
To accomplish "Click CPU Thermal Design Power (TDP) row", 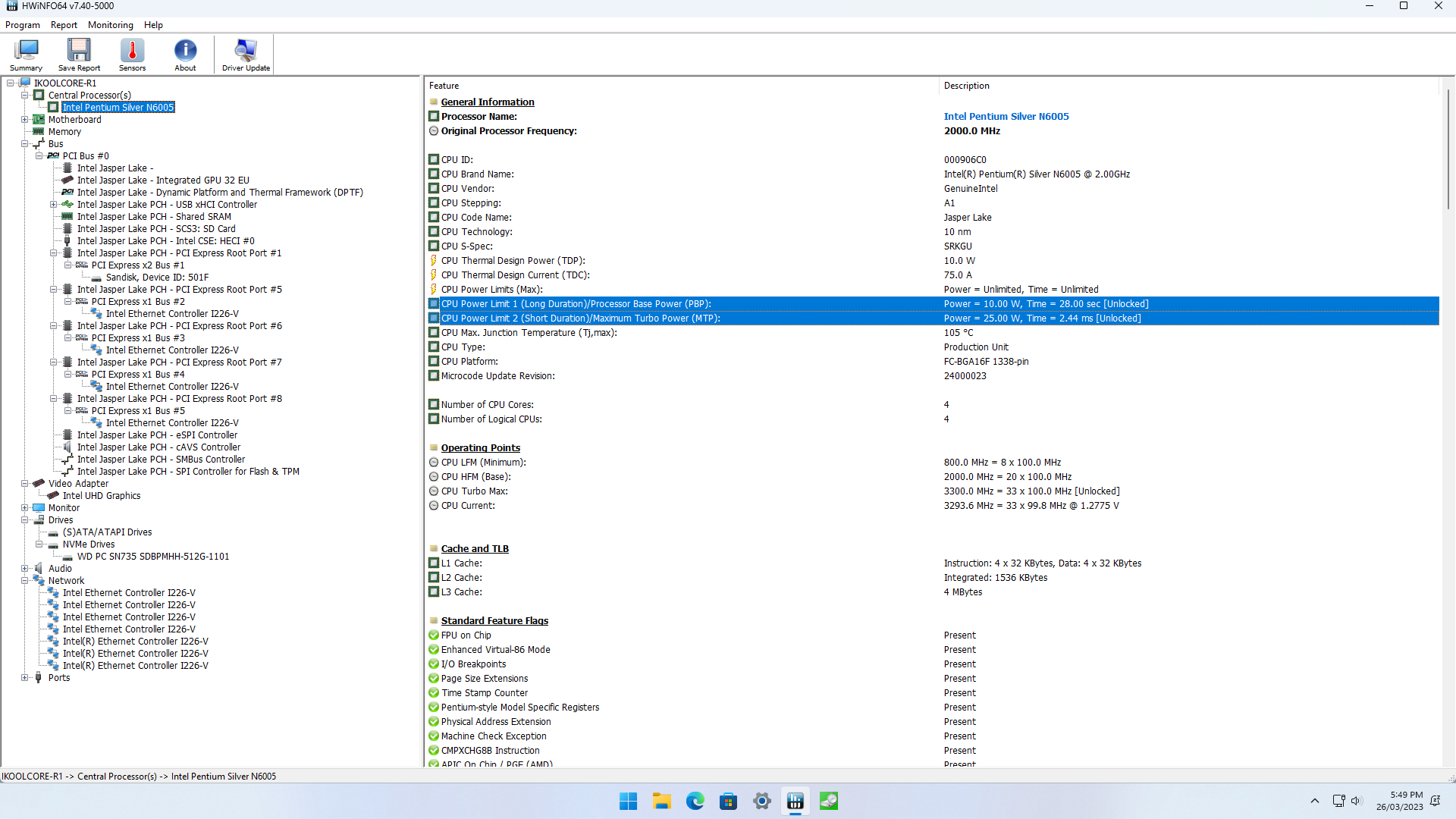I will 933,261.
